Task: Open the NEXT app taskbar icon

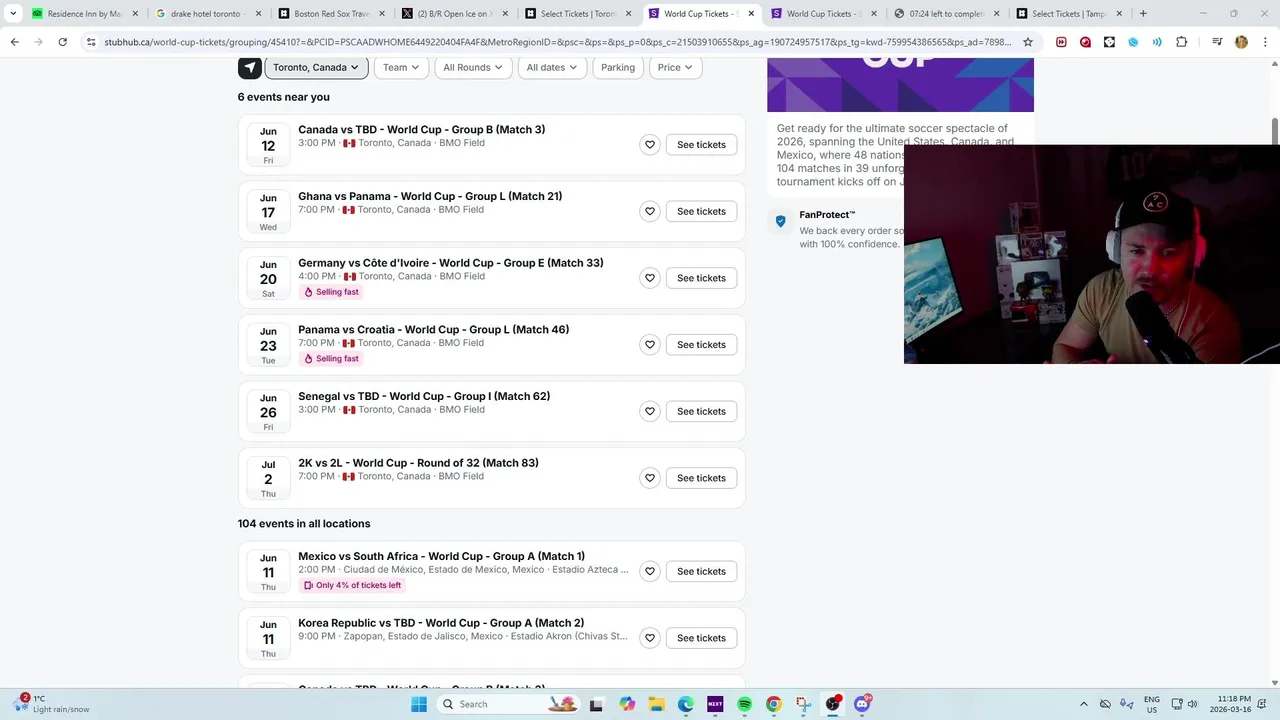Action: (x=715, y=704)
